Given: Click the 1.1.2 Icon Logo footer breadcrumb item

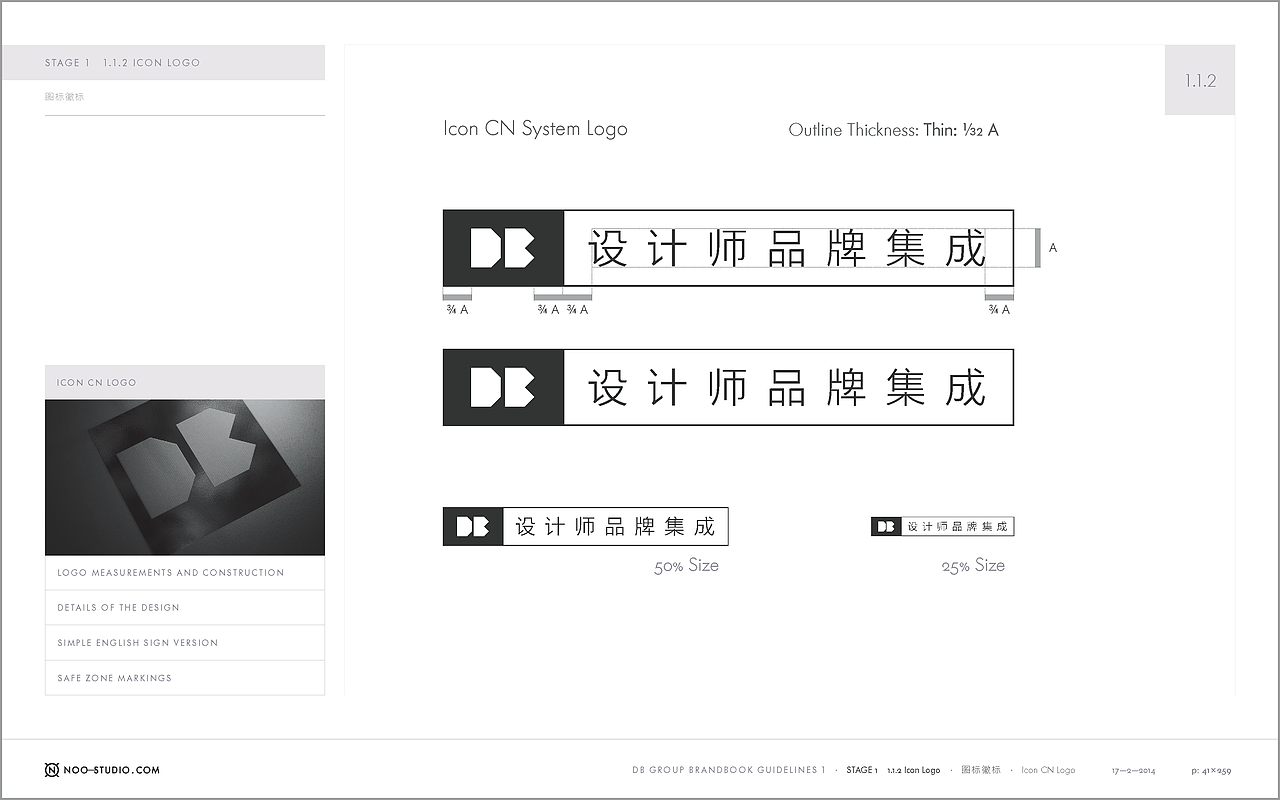Looking at the screenshot, I should (x=914, y=770).
